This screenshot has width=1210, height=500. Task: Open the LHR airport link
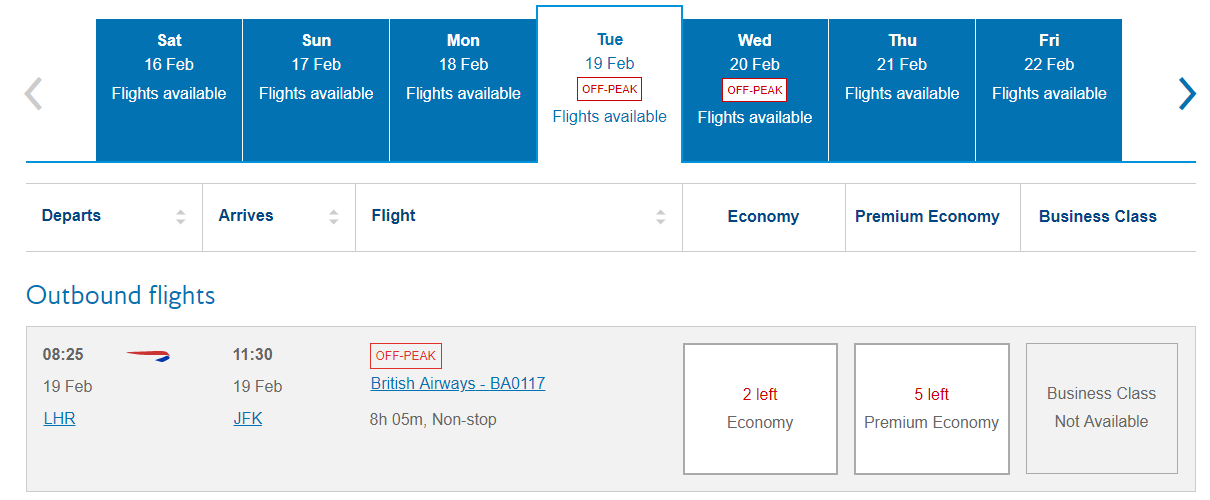(x=59, y=419)
